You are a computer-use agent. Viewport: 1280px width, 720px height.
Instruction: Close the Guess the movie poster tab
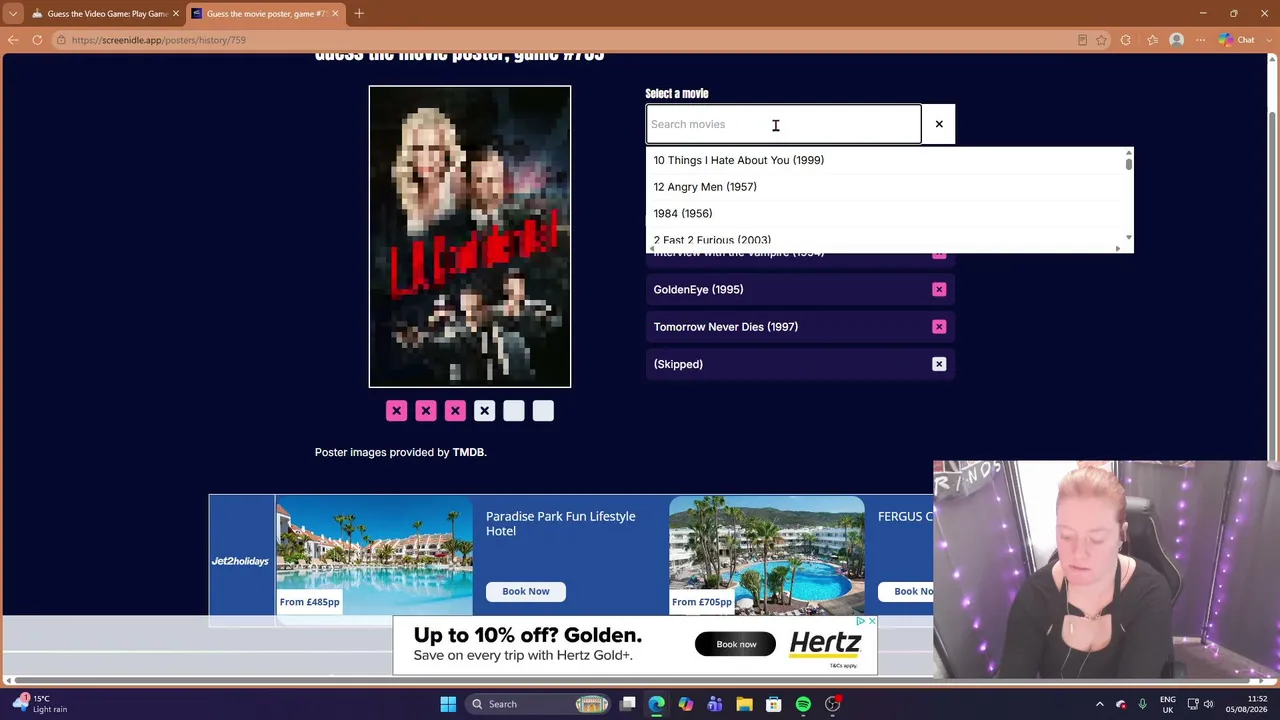coord(335,14)
